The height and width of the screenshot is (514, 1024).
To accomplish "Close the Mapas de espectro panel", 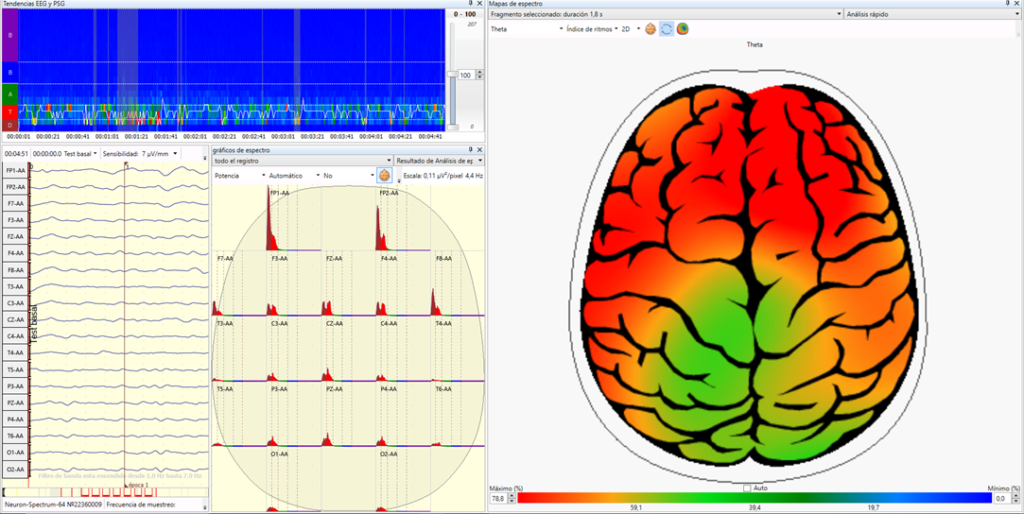I will pos(1017,4).
